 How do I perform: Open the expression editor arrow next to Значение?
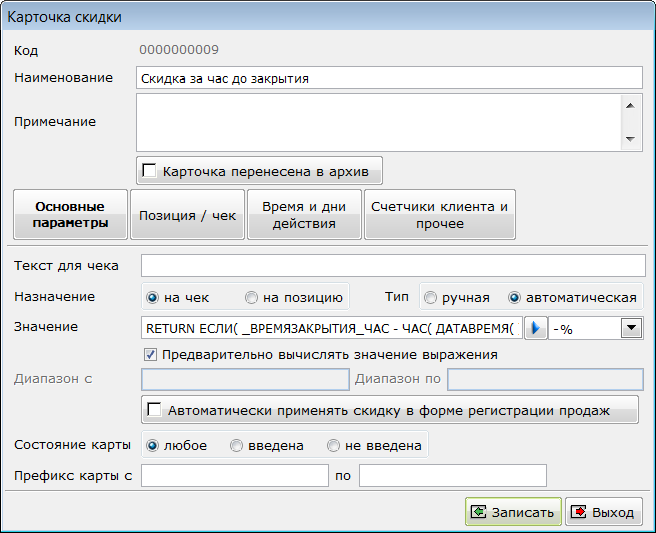pyautogui.click(x=536, y=328)
